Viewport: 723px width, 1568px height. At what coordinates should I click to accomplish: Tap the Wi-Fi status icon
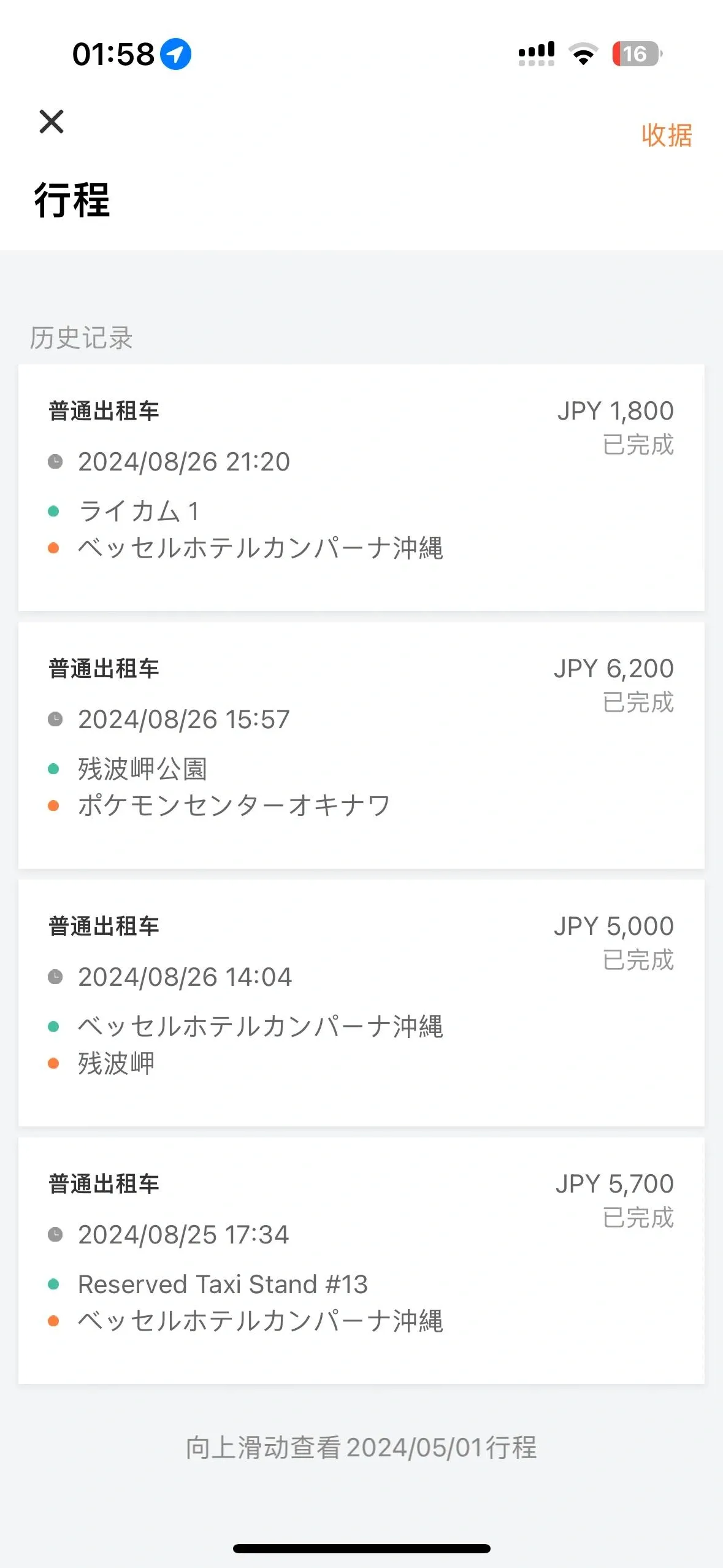pyautogui.click(x=583, y=54)
